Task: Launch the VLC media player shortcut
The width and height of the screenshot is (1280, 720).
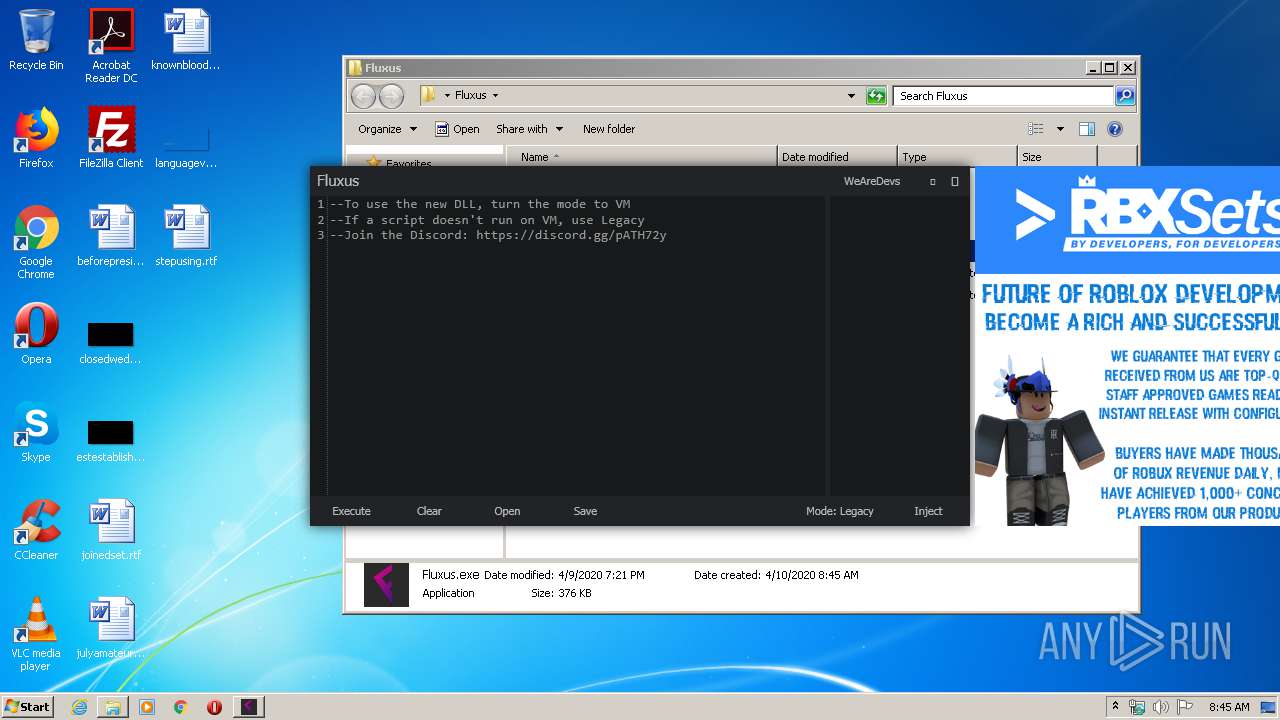Action: (x=36, y=634)
